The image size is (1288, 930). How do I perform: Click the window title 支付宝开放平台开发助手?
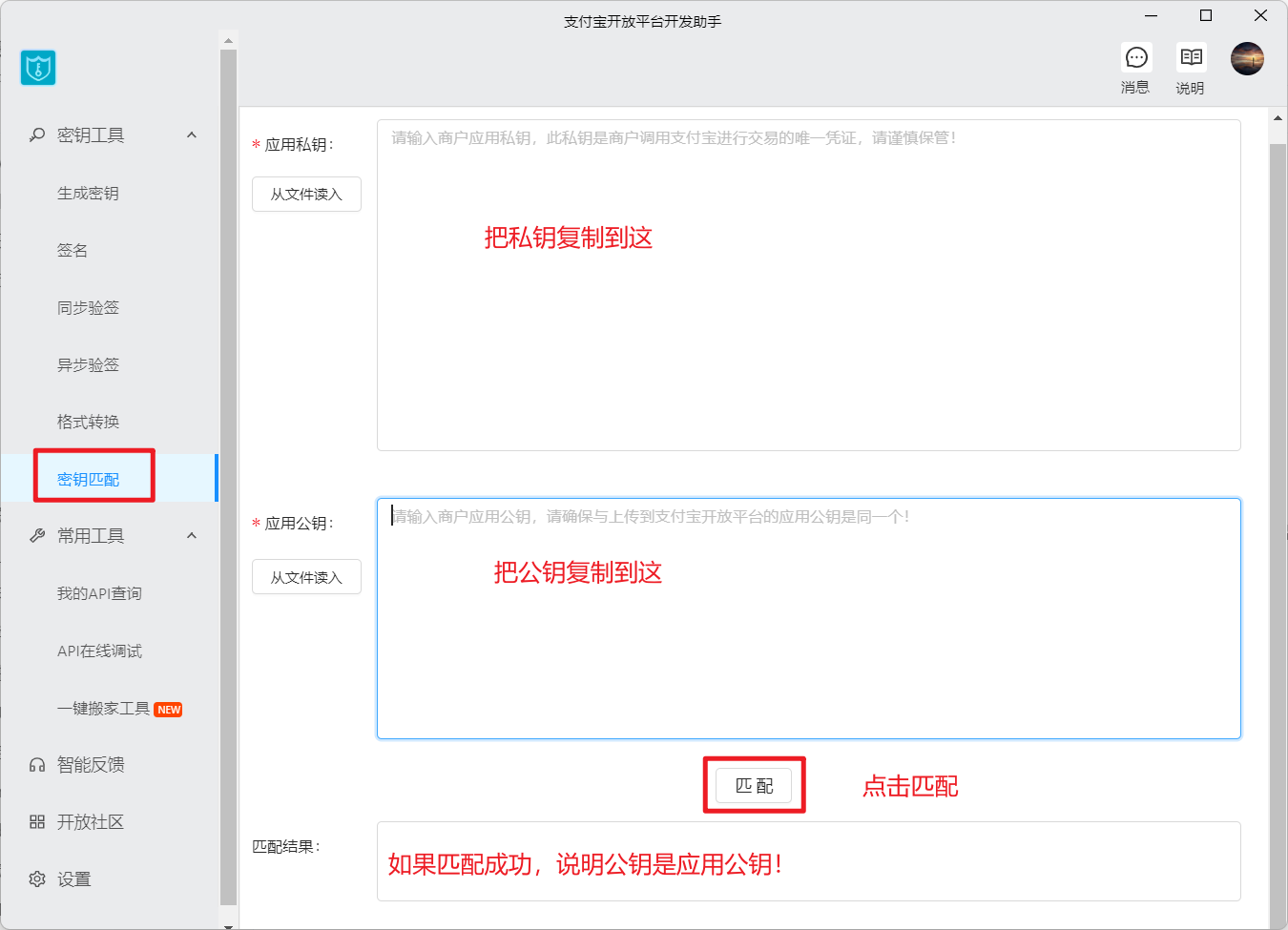pos(642,21)
